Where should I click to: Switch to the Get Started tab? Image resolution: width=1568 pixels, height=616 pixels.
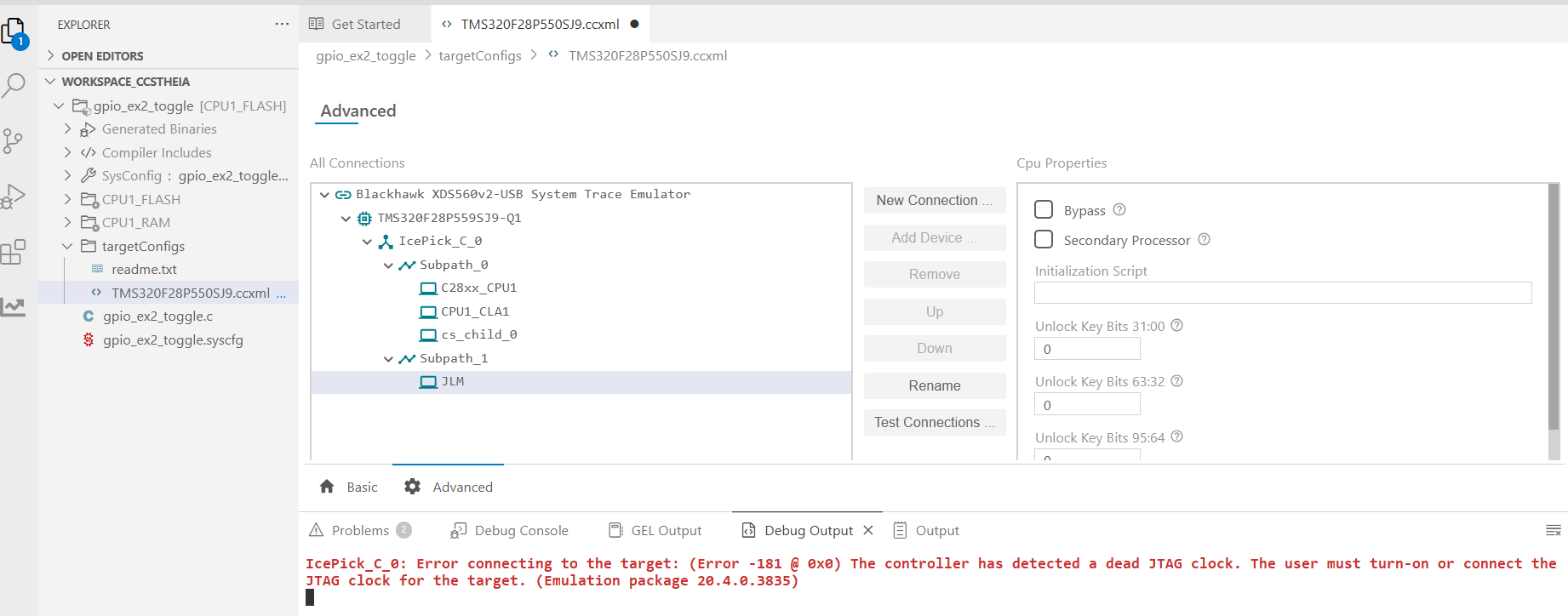click(x=365, y=24)
